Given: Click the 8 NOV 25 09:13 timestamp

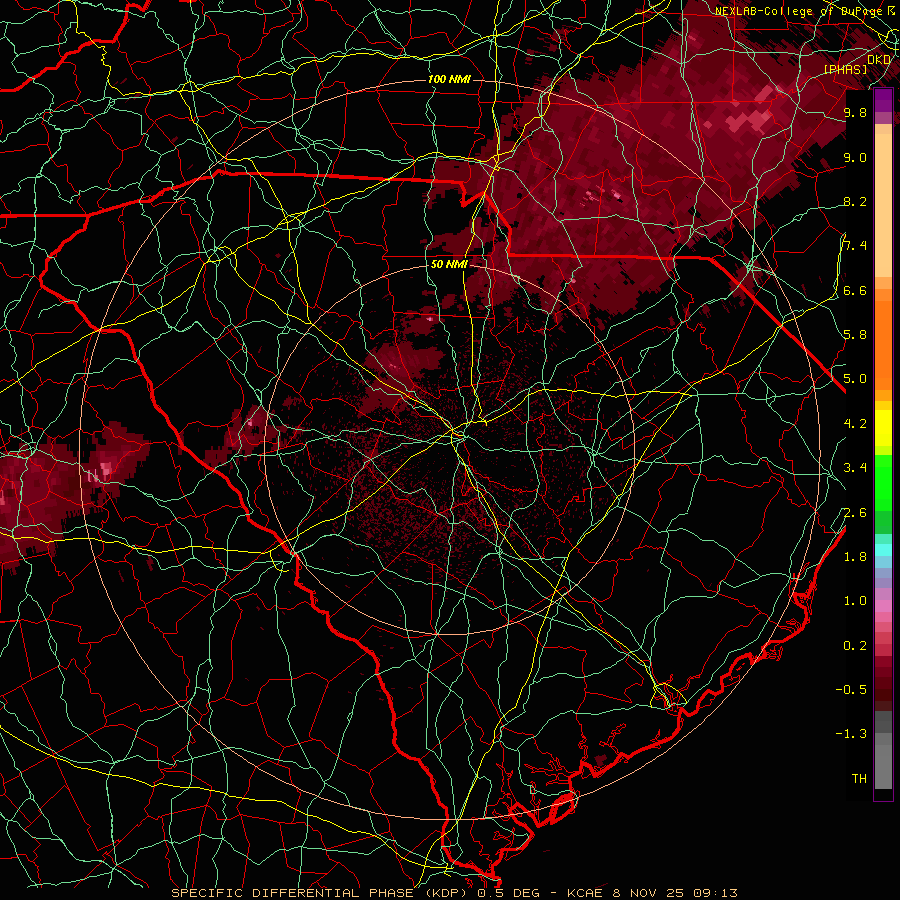Looking at the screenshot, I should tap(674, 893).
